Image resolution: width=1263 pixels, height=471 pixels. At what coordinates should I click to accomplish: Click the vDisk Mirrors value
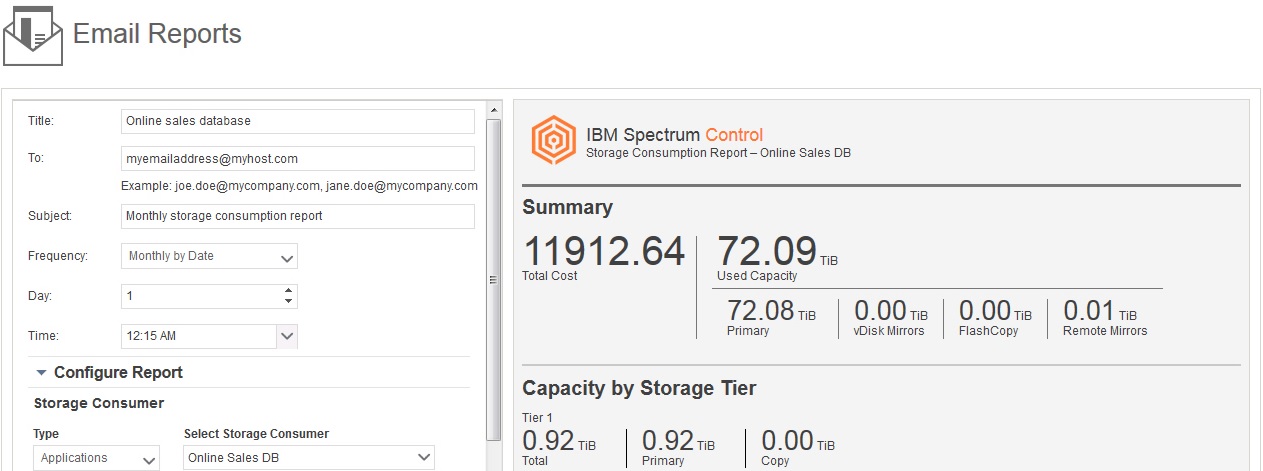coord(891,311)
